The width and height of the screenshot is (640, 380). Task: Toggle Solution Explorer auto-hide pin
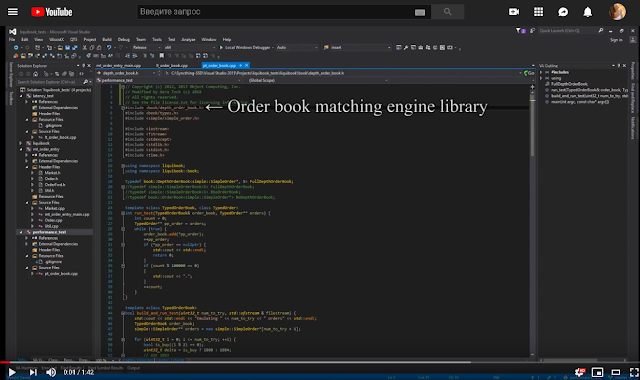tap(83, 66)
